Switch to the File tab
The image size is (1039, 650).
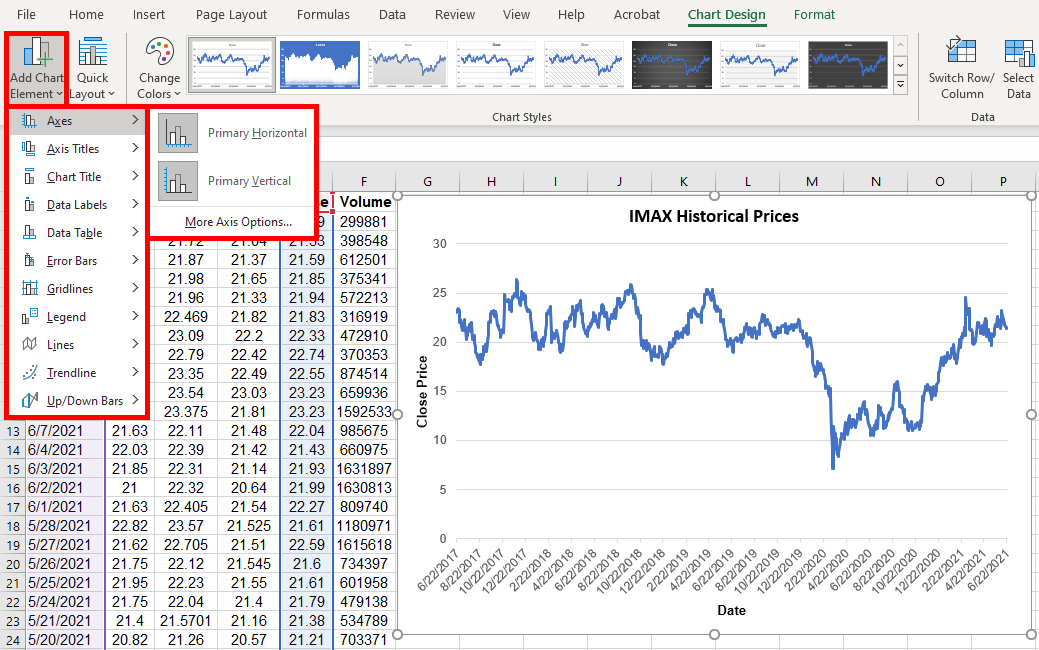26,15
